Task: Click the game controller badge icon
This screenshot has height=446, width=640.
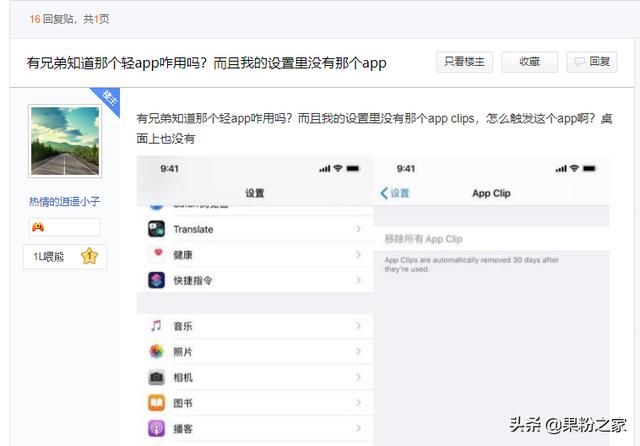Action: (38, 227)
